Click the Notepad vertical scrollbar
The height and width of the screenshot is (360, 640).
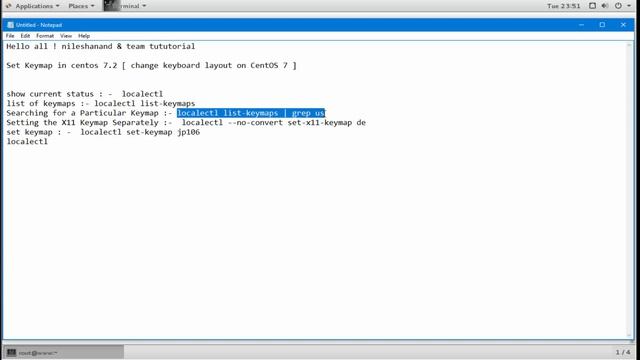coord(630,190)
